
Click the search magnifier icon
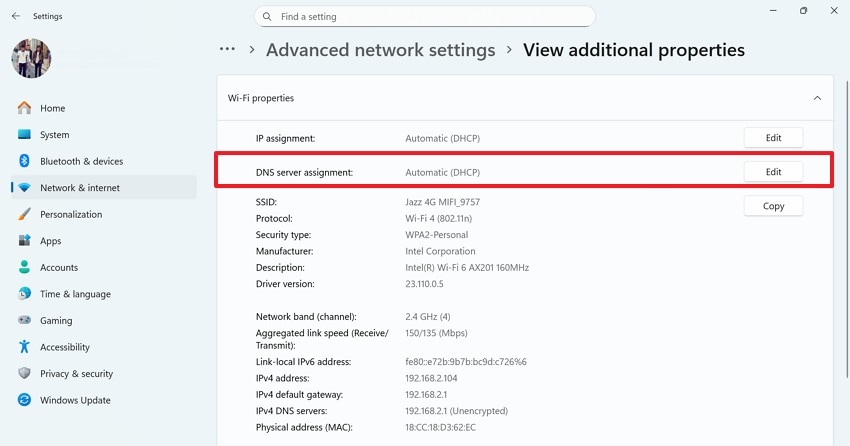pyautogui.click(x=267, y=17)
